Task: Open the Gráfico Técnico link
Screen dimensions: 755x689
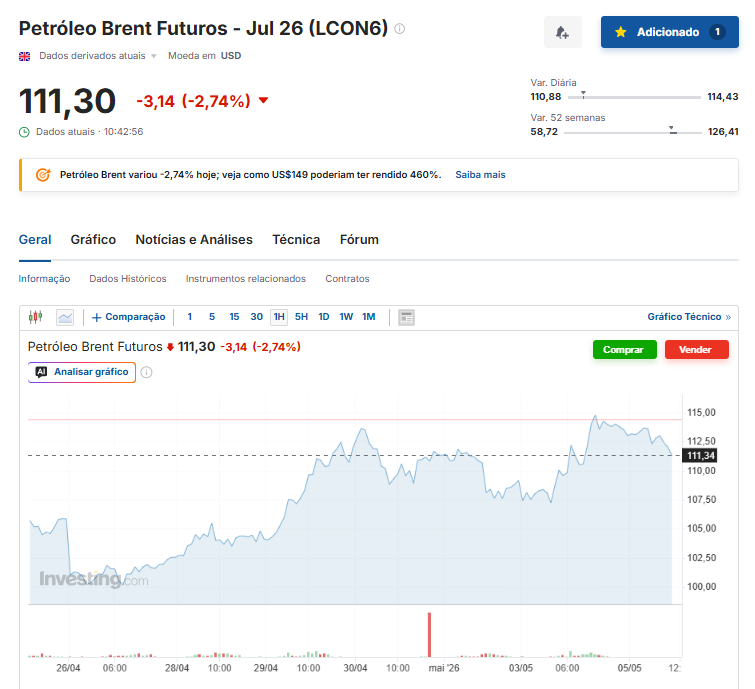Action: [689, 317]
